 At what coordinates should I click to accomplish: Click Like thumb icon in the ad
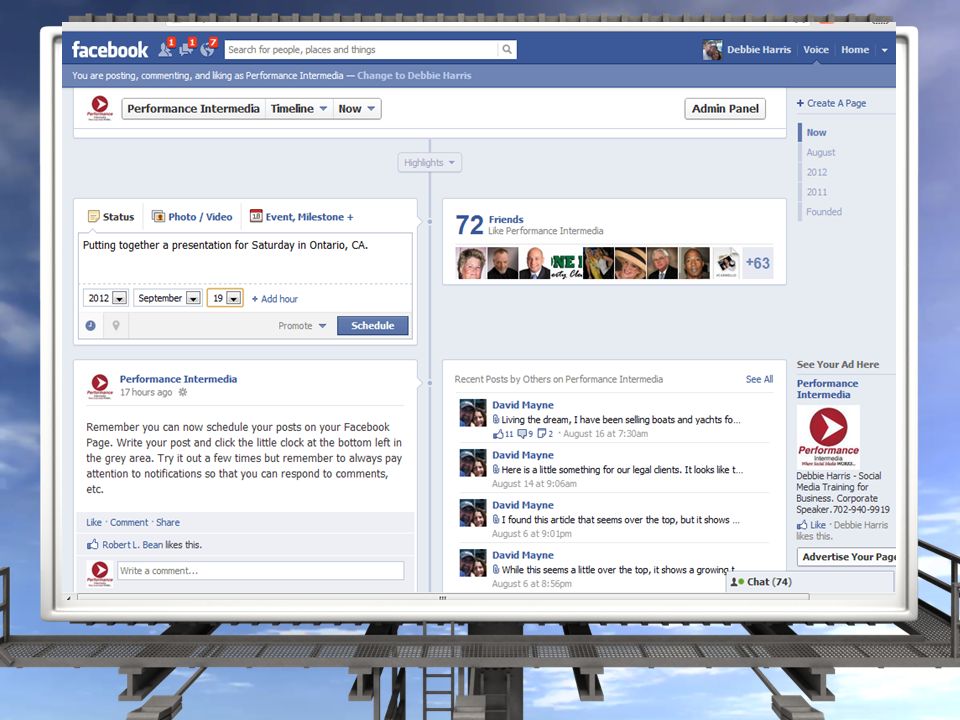point(801,525)
